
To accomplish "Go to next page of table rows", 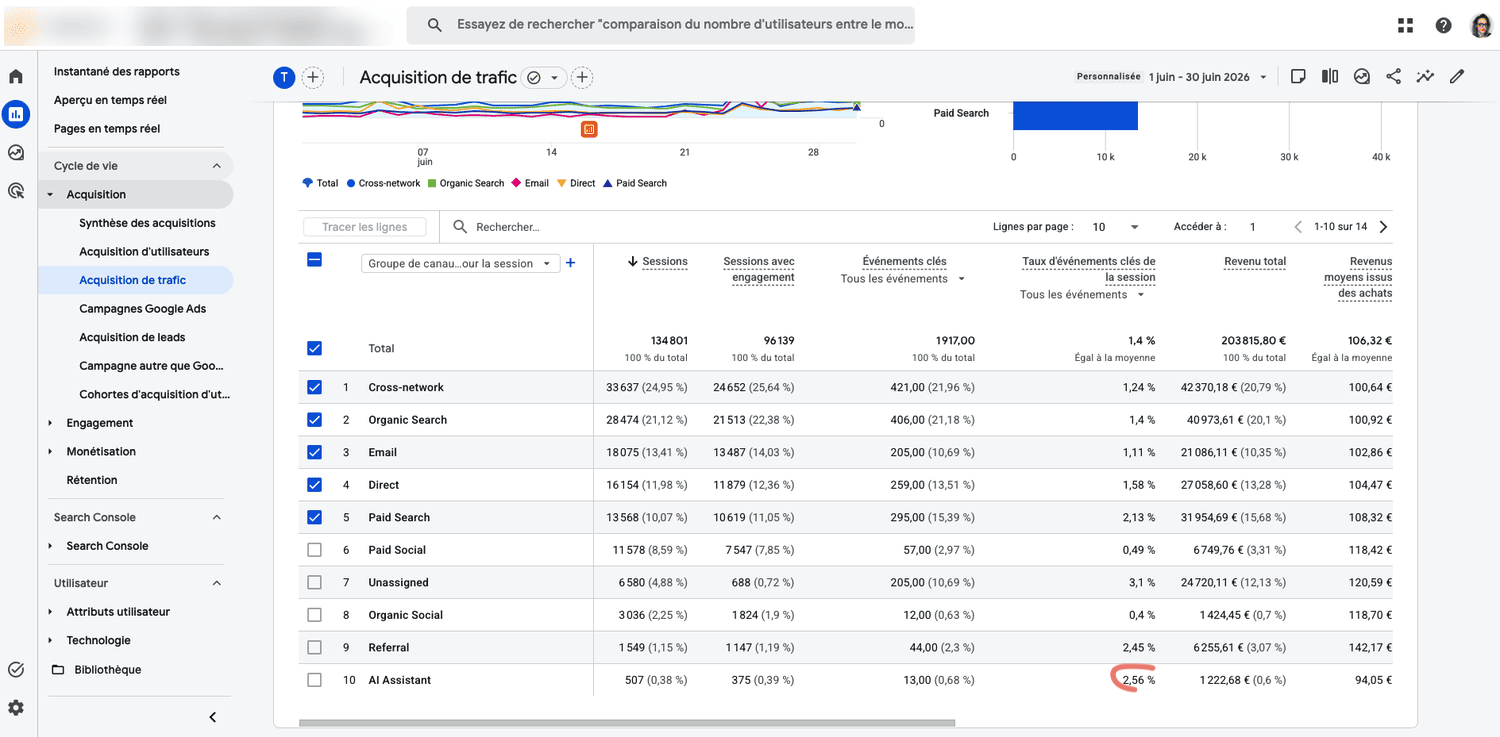I will (1383, 227).
